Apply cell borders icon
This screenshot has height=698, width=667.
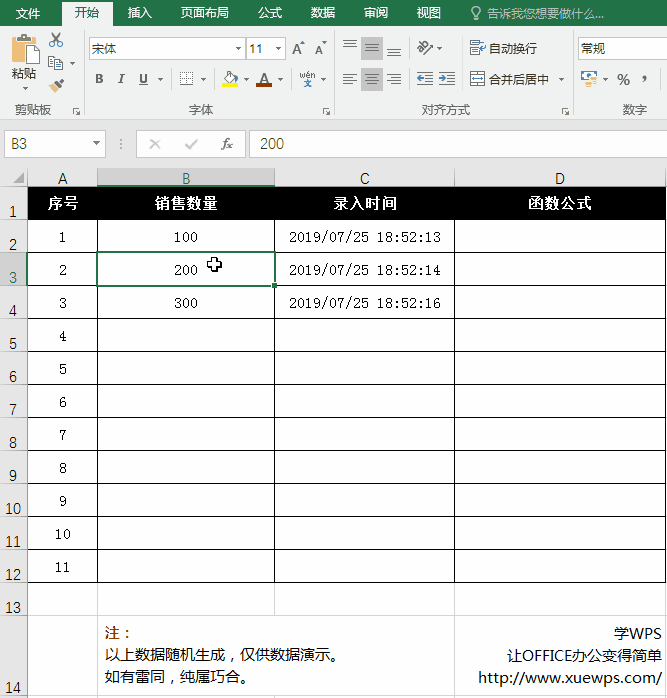[186, 79]
